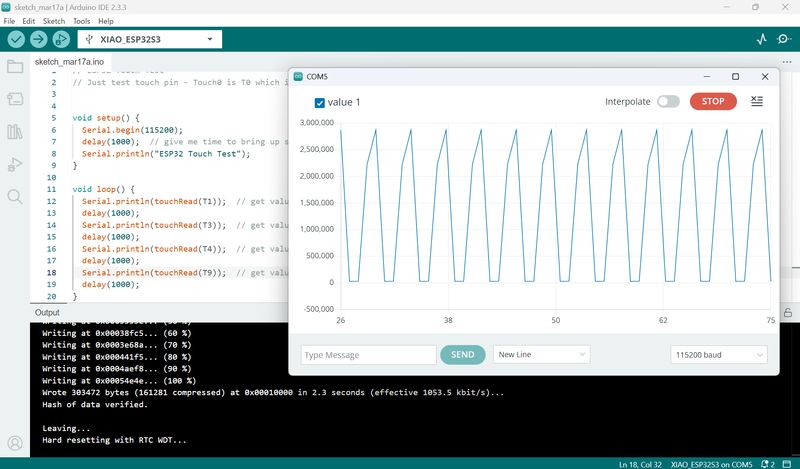Start debugging with the debug play icon

click(x=61, y=39)
